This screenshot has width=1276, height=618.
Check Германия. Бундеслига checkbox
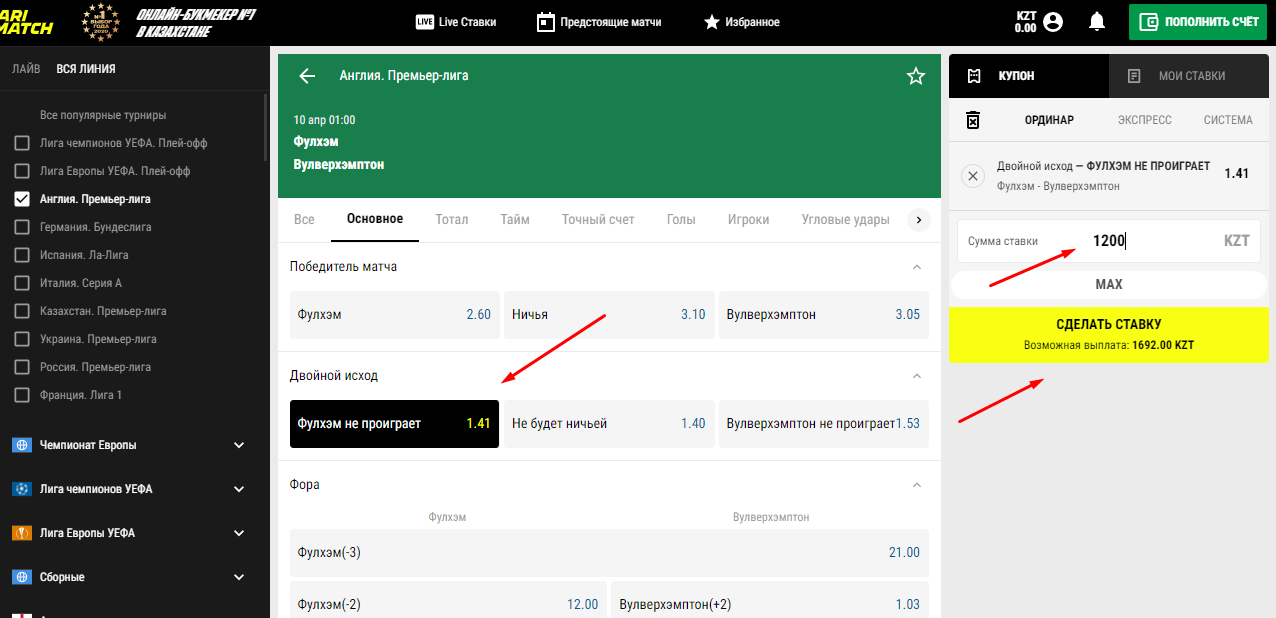(22, 227)
